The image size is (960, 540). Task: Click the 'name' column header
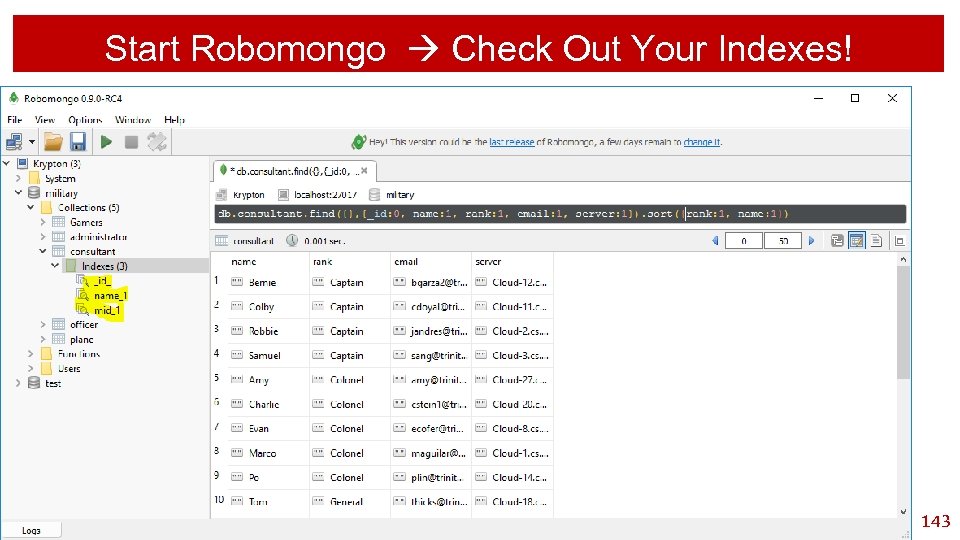click(x=244, y=261)
